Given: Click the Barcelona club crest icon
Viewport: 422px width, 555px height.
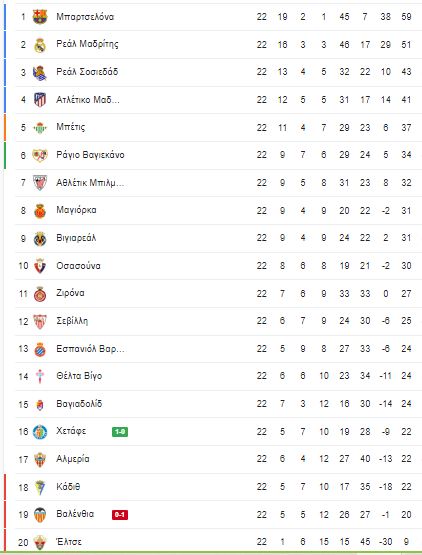Looking at the screenshot, I should pos(40,17).
